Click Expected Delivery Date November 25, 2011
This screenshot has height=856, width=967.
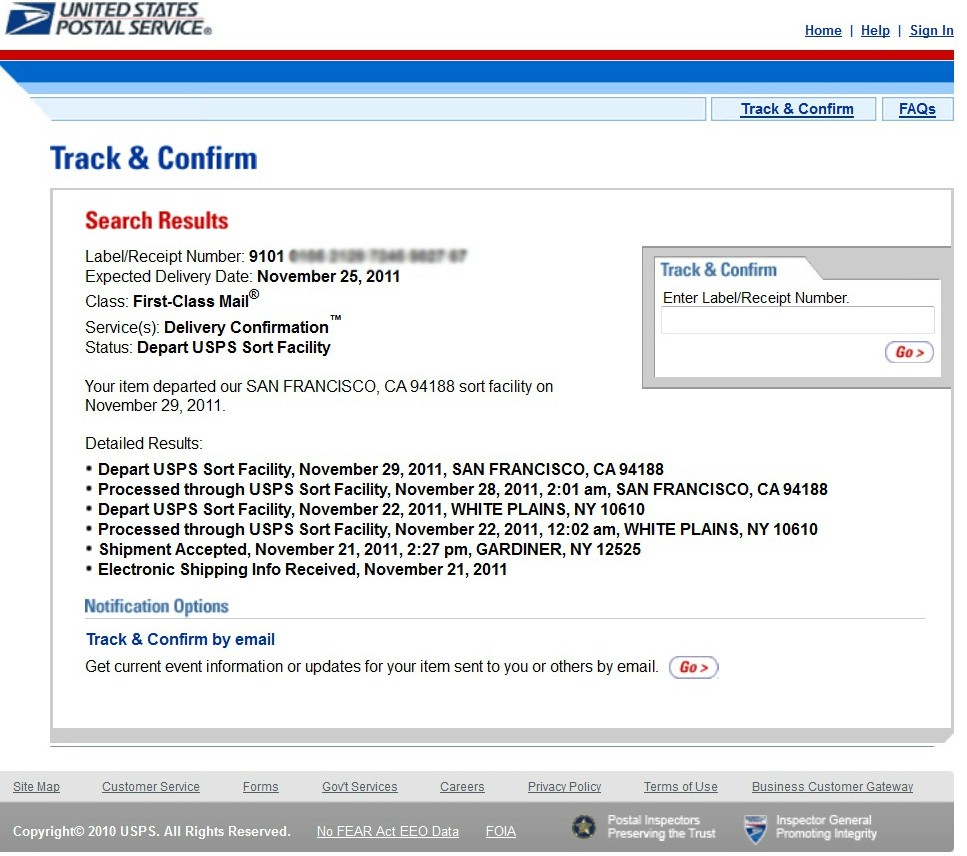tap(242, 276)
